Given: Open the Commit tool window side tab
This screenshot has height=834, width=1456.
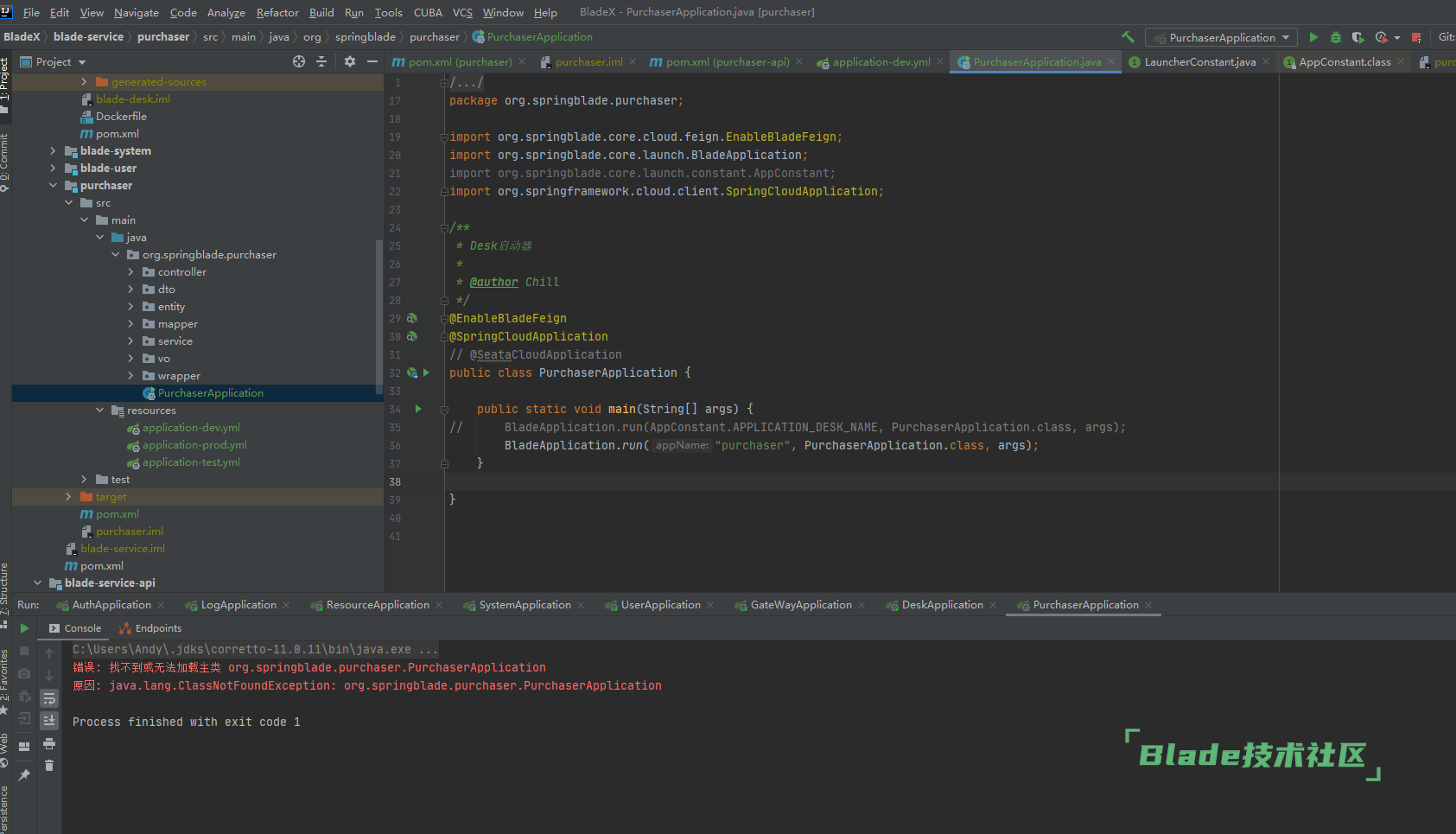Looking at the screenshot, I should 5,162.
